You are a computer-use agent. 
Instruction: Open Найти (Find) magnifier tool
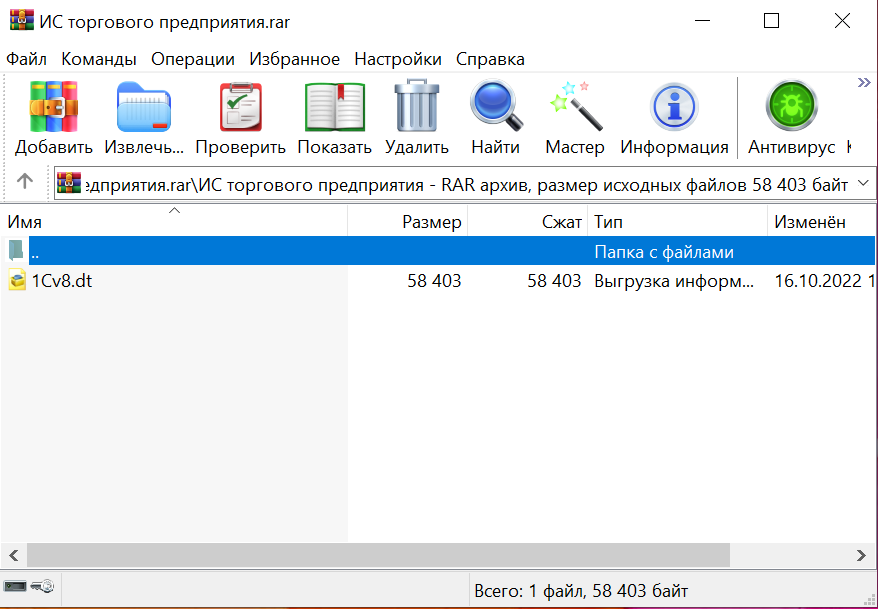[x=496, y=108]
